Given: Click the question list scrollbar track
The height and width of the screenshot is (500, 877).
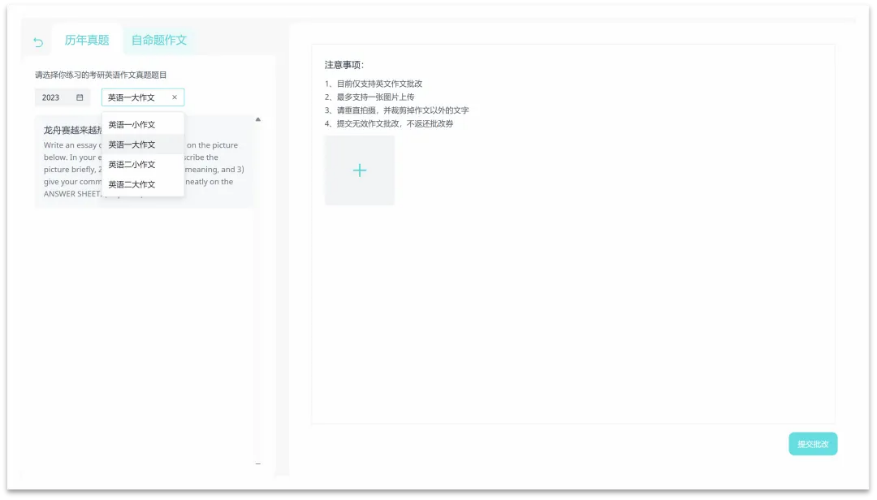Looking at the screenshot, I should click(x=258, y=300).
